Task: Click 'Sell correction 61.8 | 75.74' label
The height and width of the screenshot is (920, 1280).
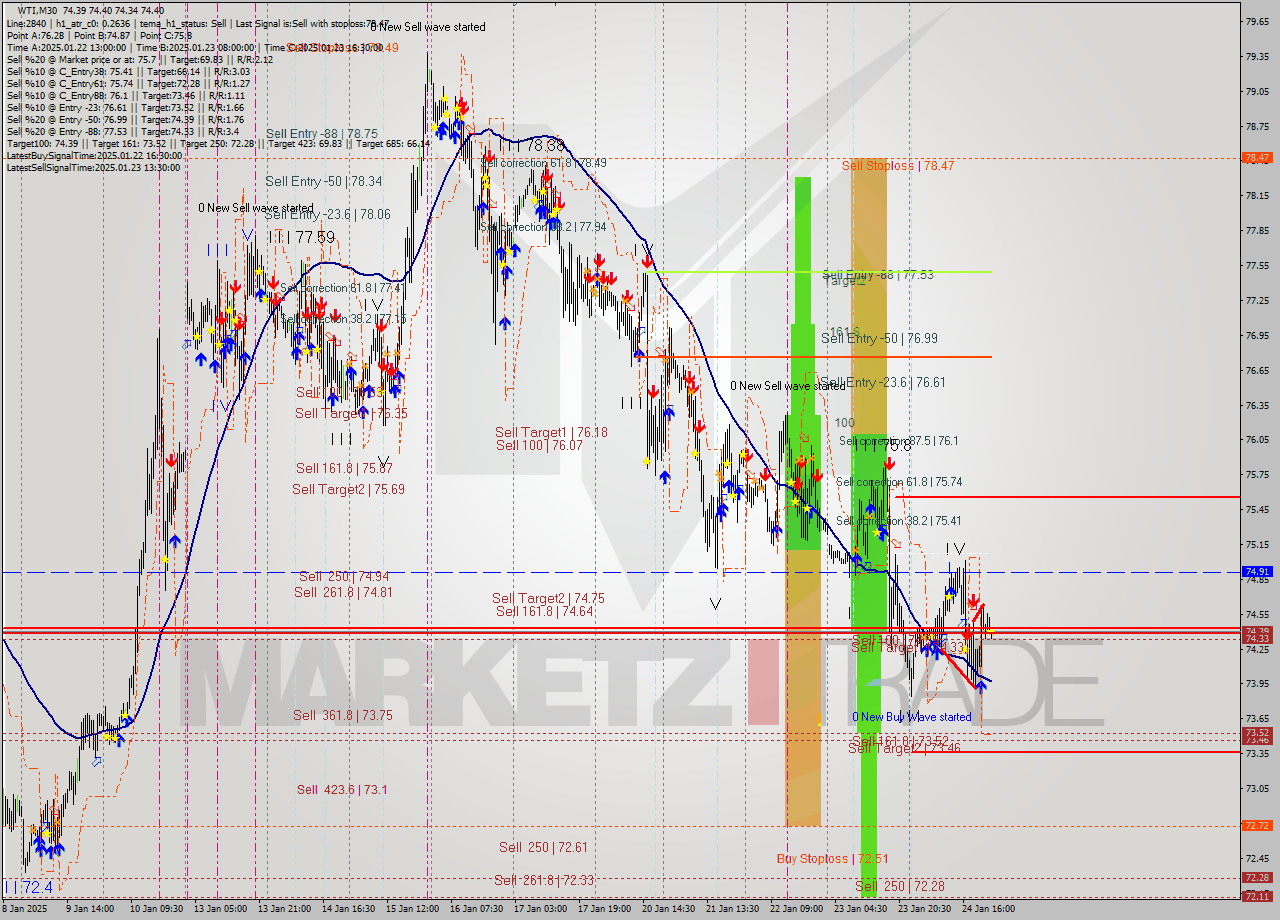Action: (899, 481)
